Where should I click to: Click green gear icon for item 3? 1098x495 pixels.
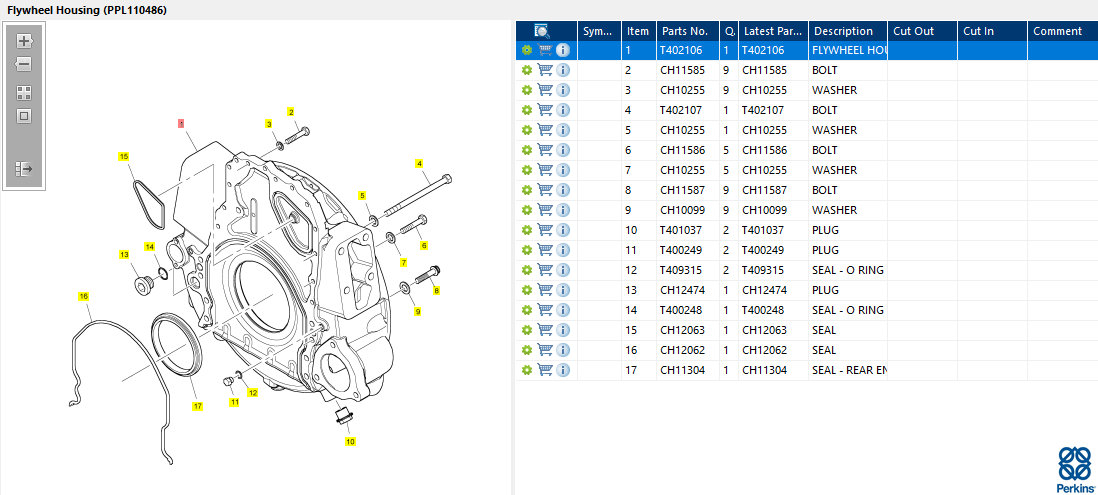point(526,90)
